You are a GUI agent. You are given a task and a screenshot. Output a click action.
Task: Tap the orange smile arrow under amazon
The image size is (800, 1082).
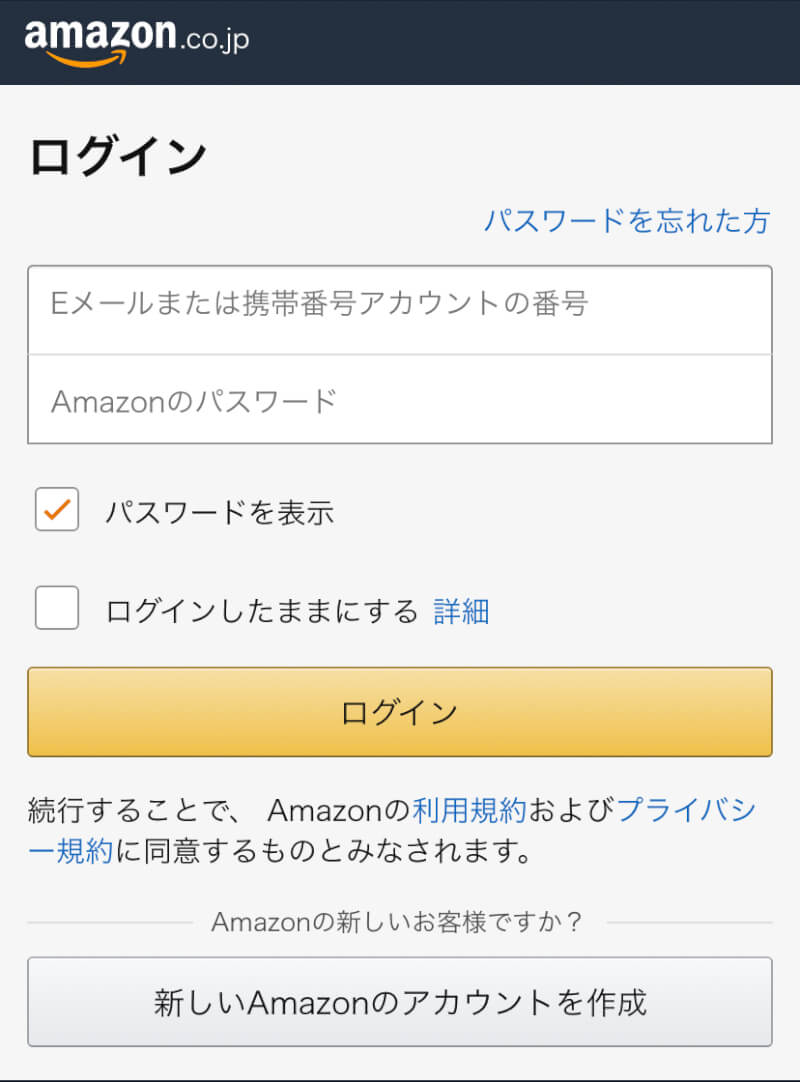(x=88, y=60)
